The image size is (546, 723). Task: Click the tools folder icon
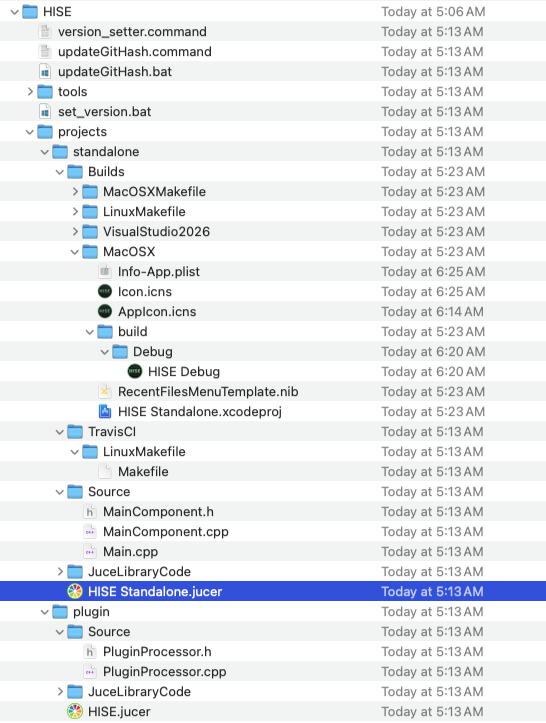click(45, 91)
